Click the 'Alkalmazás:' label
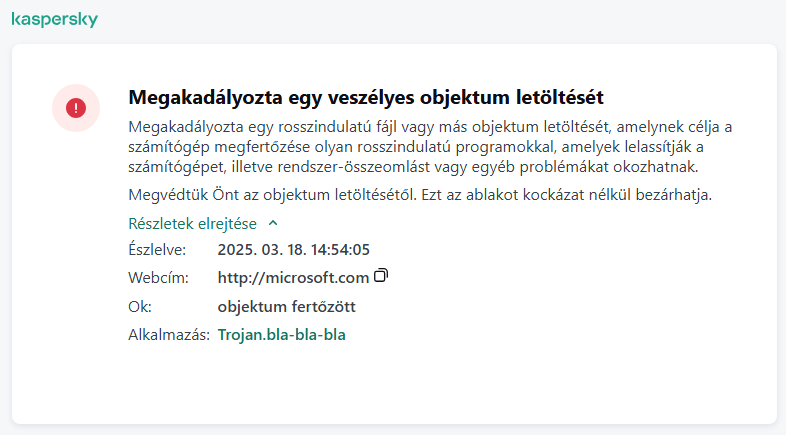 click(x=169, y=335)
